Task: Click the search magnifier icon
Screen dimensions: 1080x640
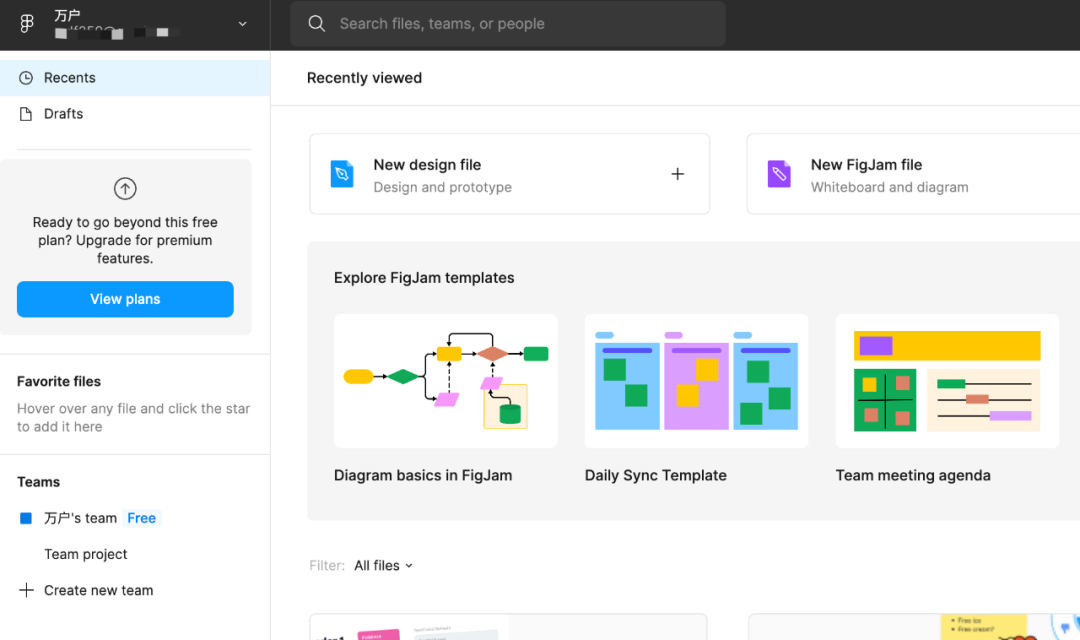Action: (317, 23)
